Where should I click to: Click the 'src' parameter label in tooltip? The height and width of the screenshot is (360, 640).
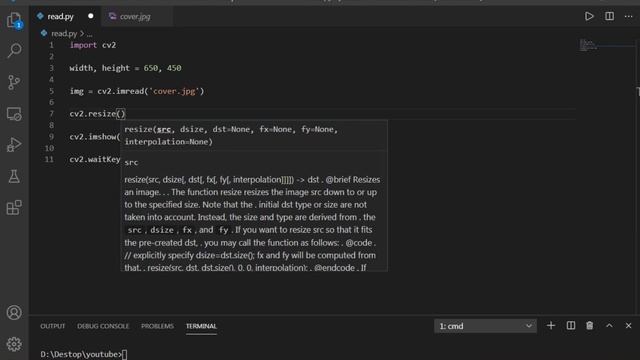pyautogui.click(x=131, y=162)
